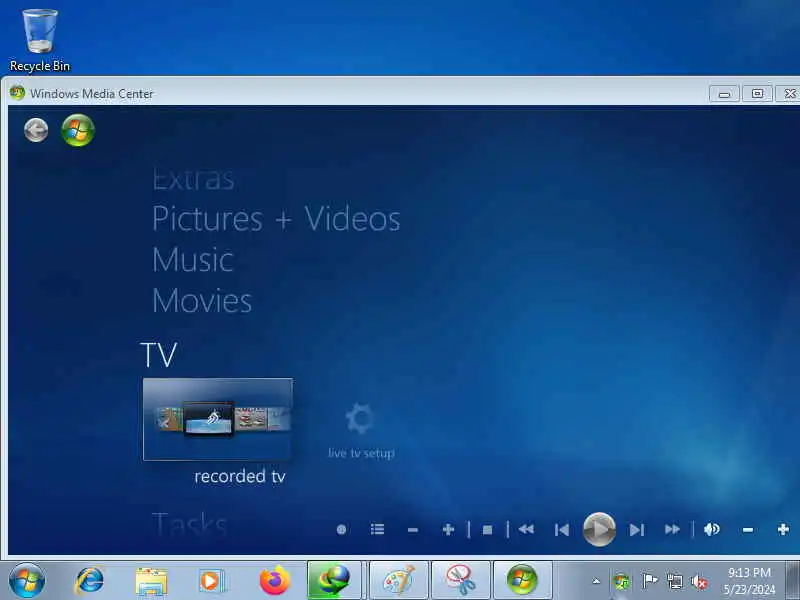The image size is (800, 600).
Task: Switch to the Snipping Tool taskbar window
Action: tap(461, 581)
